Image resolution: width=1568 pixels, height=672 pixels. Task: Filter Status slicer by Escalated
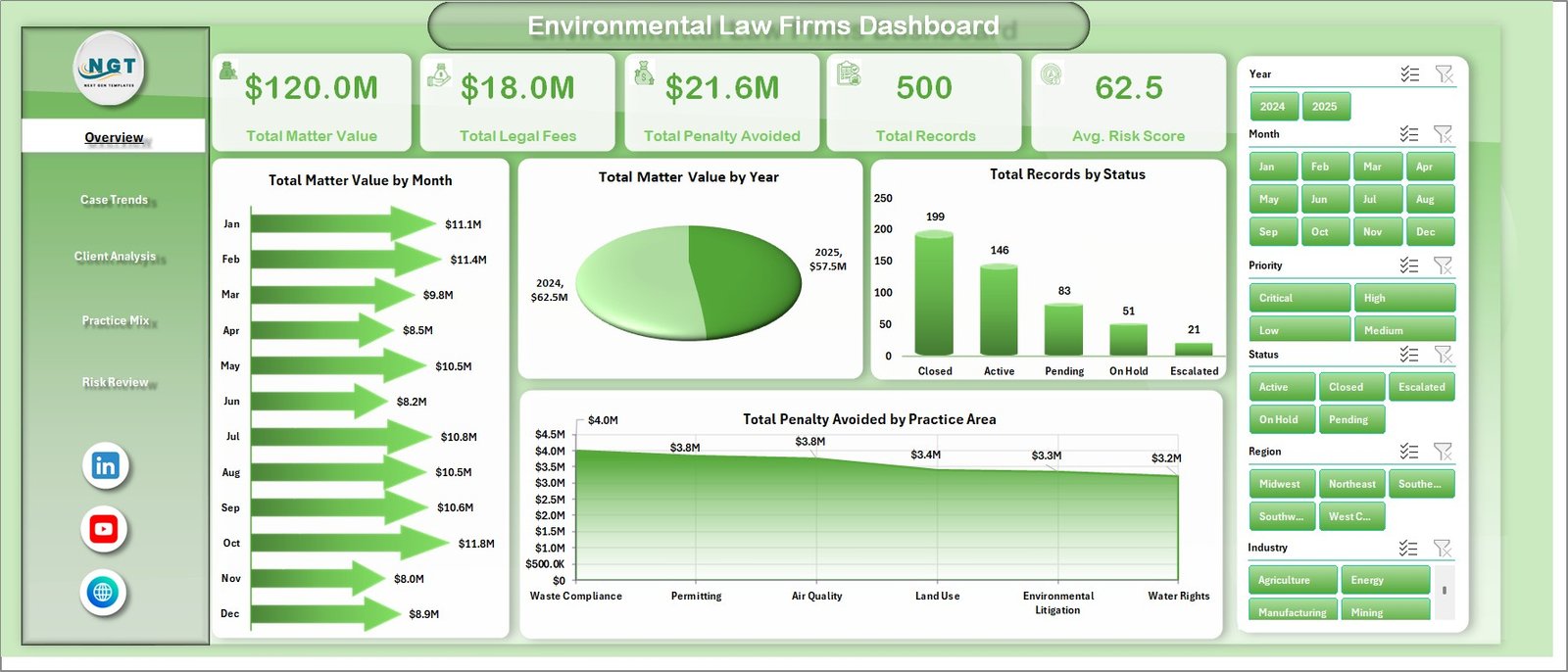pos(1422,387)
